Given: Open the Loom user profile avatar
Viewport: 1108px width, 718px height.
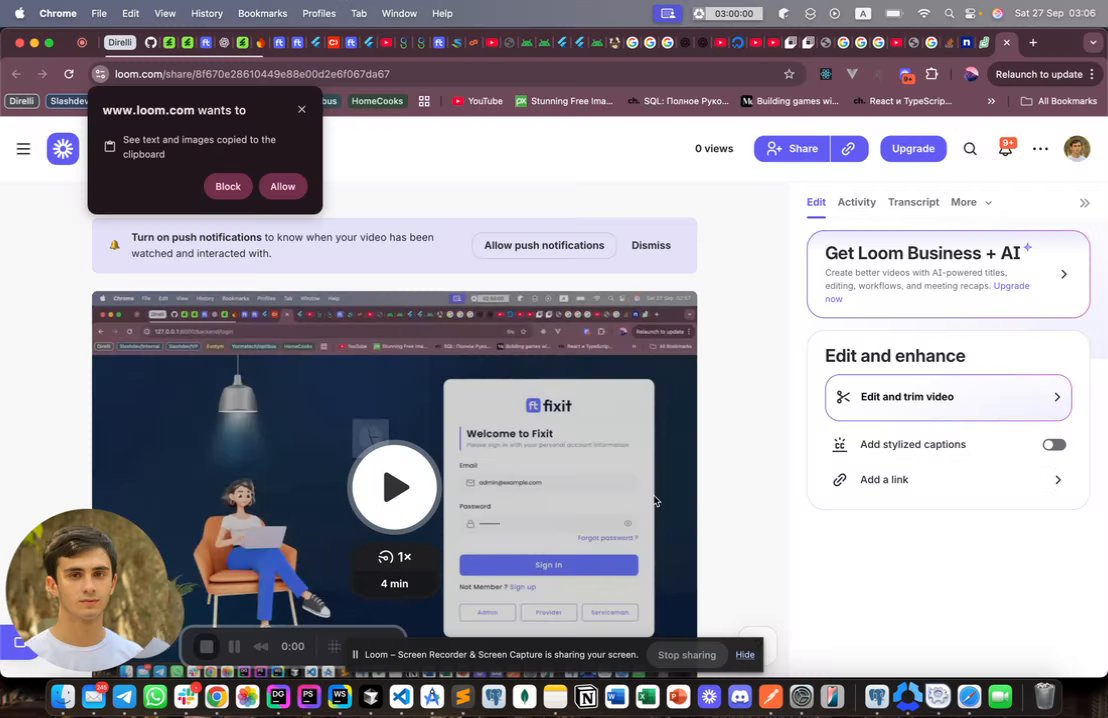Looking at the screenshot, I should [1077, 148].
